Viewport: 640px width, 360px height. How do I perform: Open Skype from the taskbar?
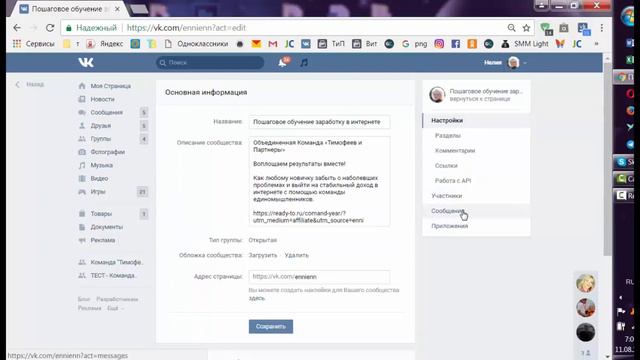pos(624,162)
